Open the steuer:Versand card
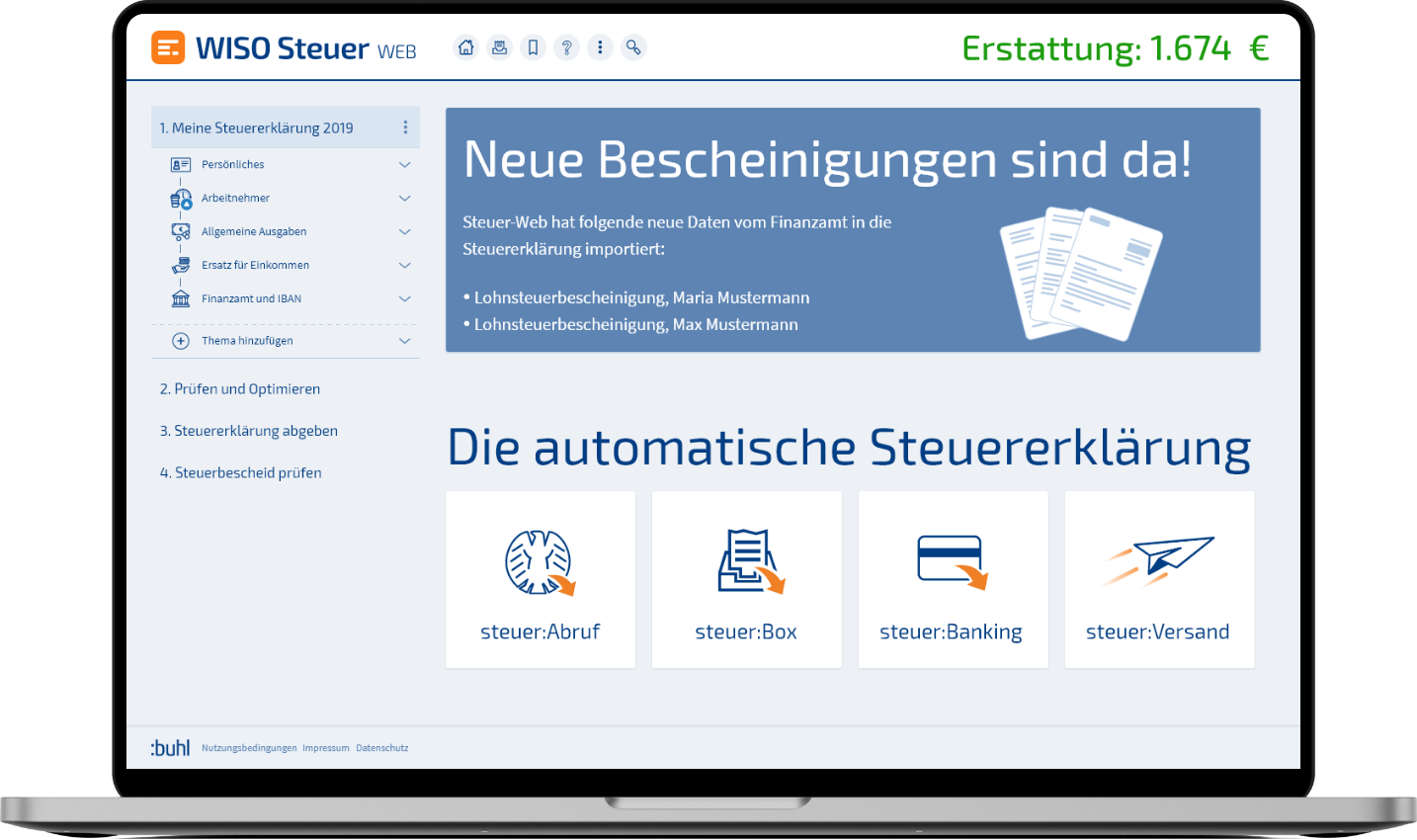Viewport: 1417px width, 840px height. click(x=1160, y=580)
